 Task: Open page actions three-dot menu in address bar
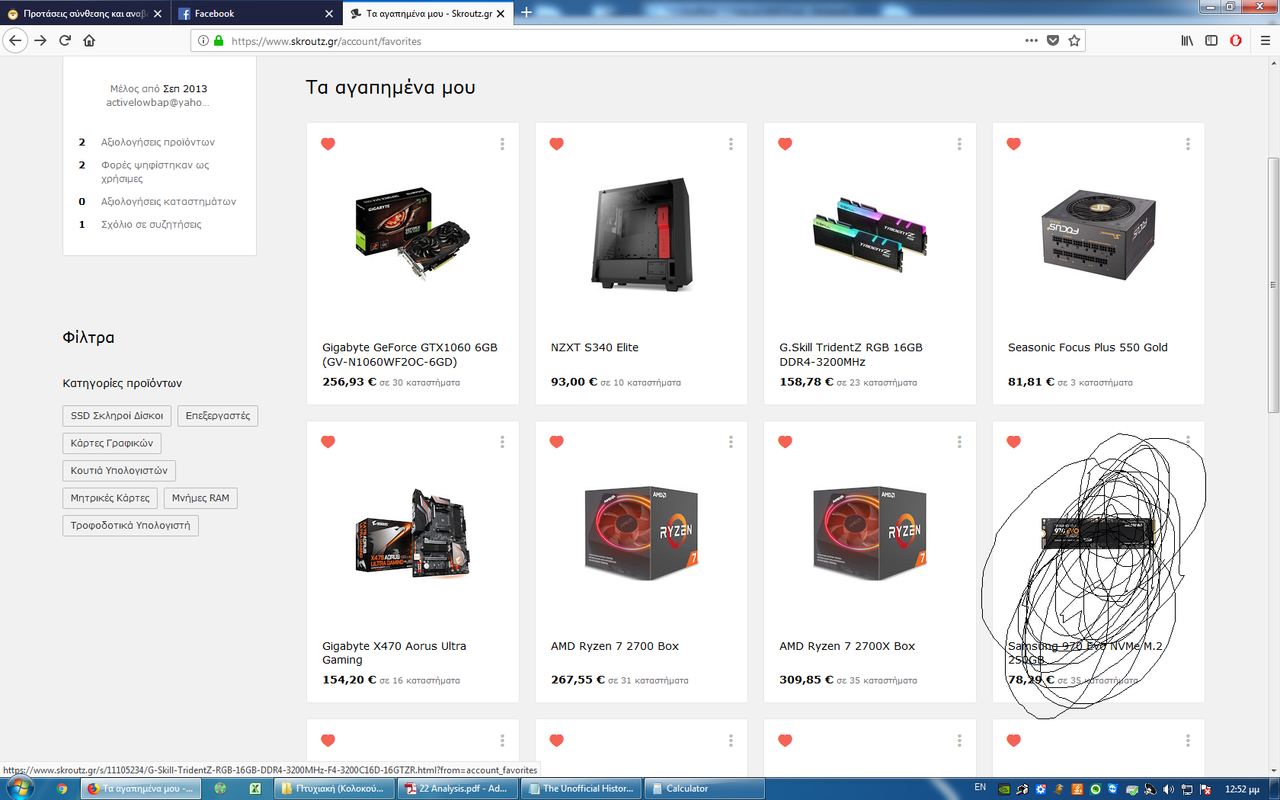pyautogui.click(x=1031, y=41)
